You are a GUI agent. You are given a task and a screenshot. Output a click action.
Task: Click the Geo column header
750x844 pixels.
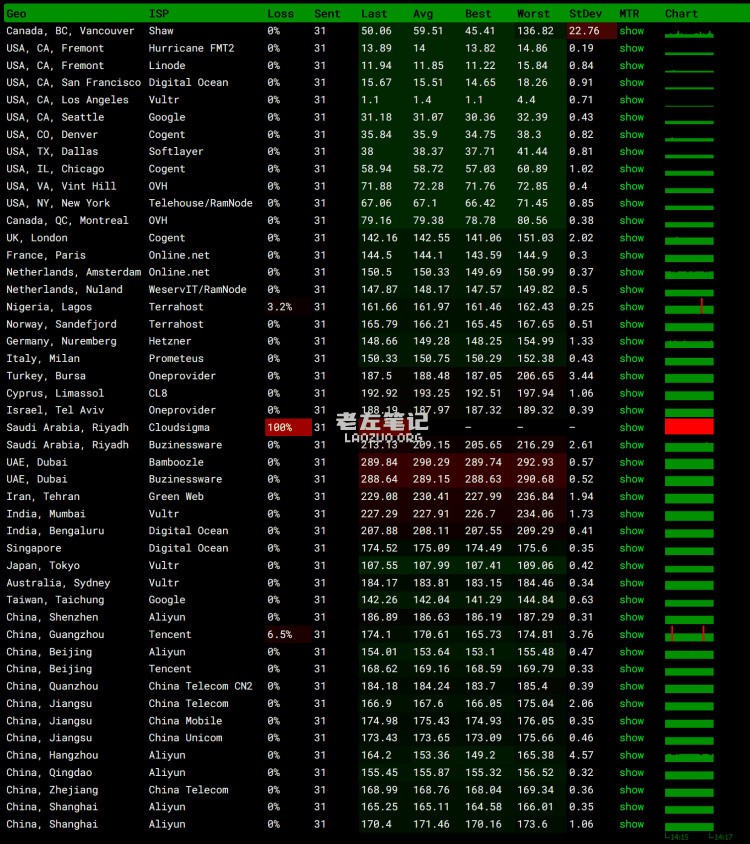coord(17,14)
